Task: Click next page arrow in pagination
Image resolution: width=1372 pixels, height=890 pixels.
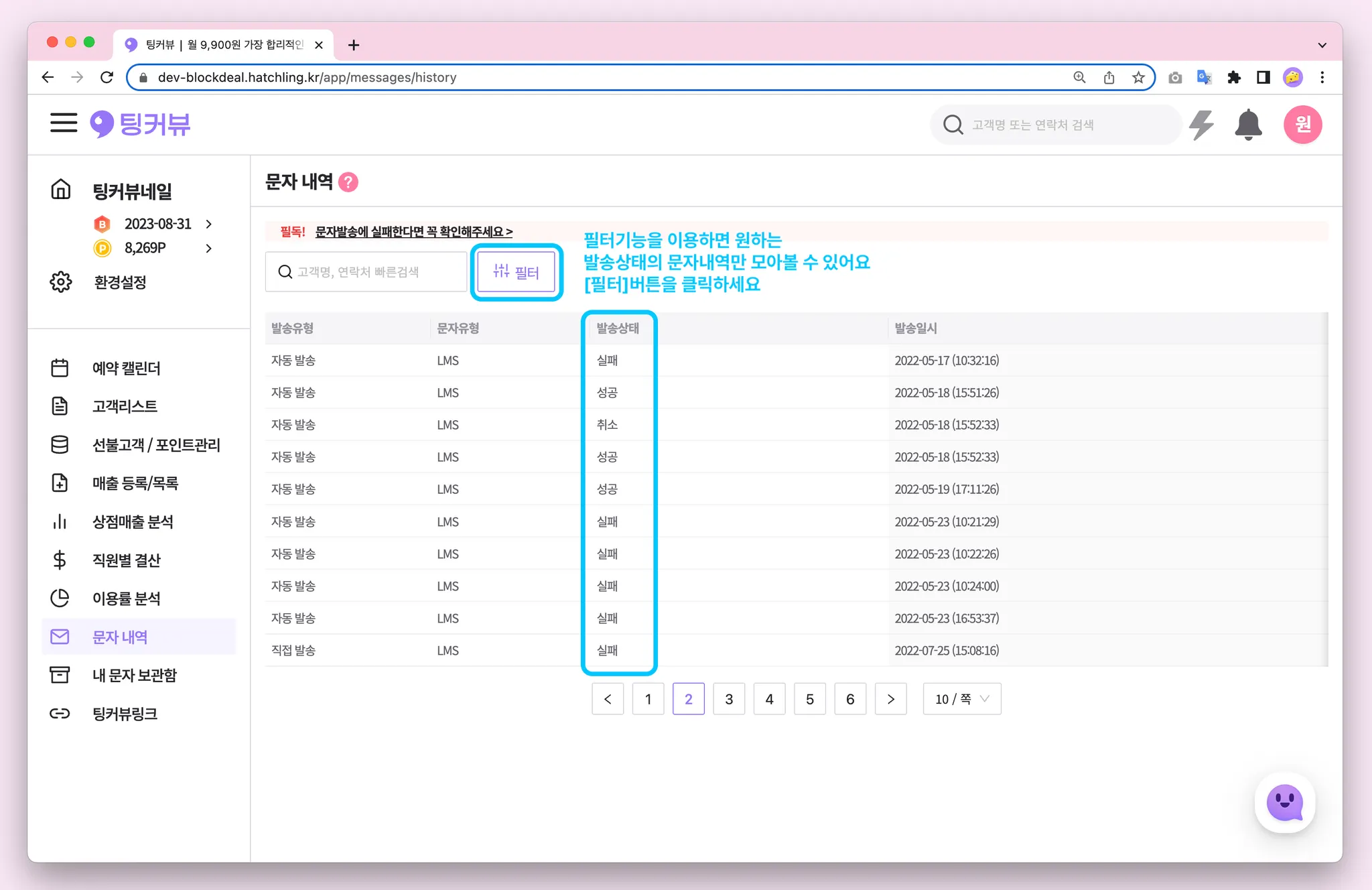Action: click(x=890, y=699)
